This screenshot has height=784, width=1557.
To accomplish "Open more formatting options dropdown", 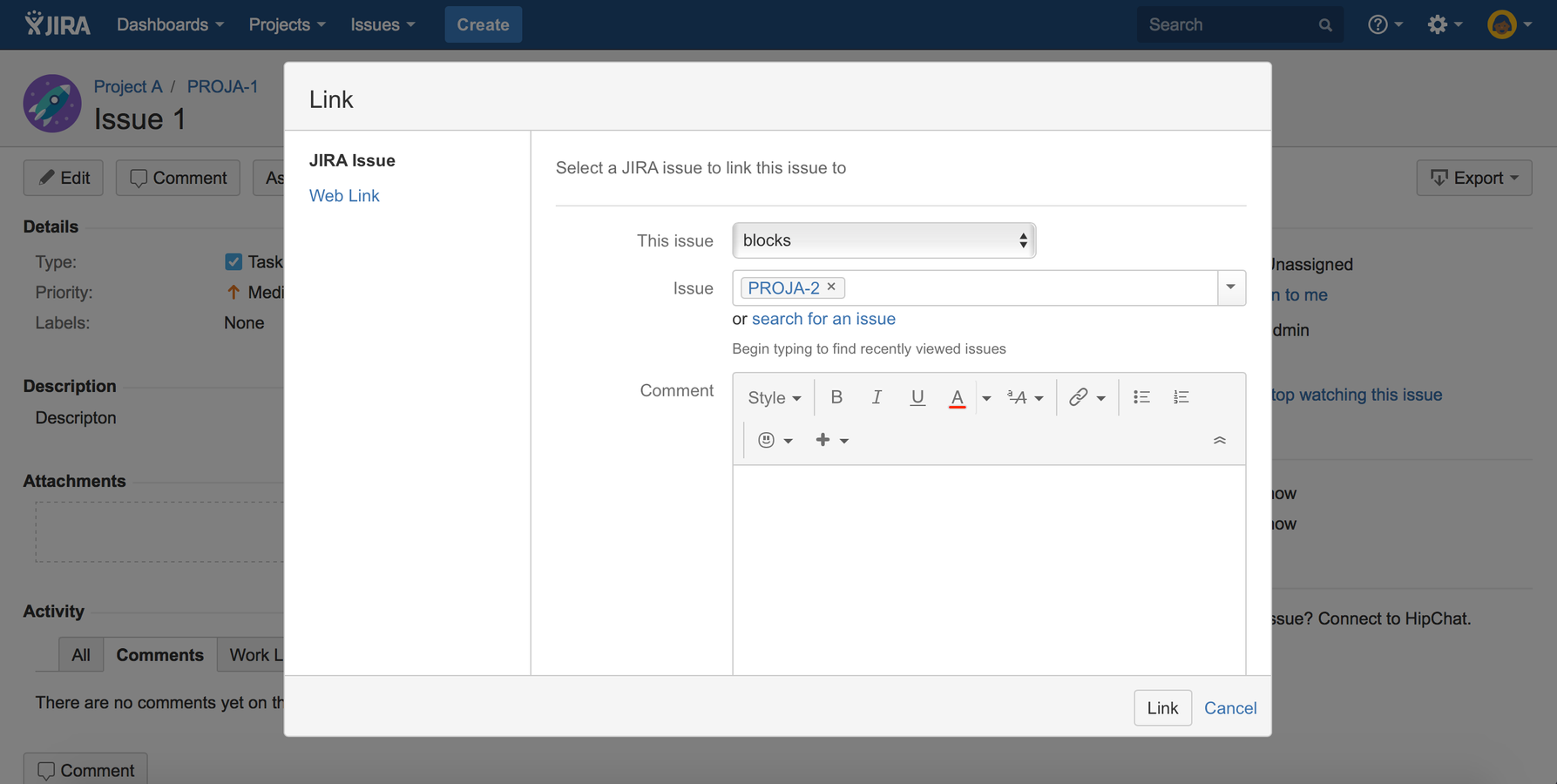I will pos(1026,397).
